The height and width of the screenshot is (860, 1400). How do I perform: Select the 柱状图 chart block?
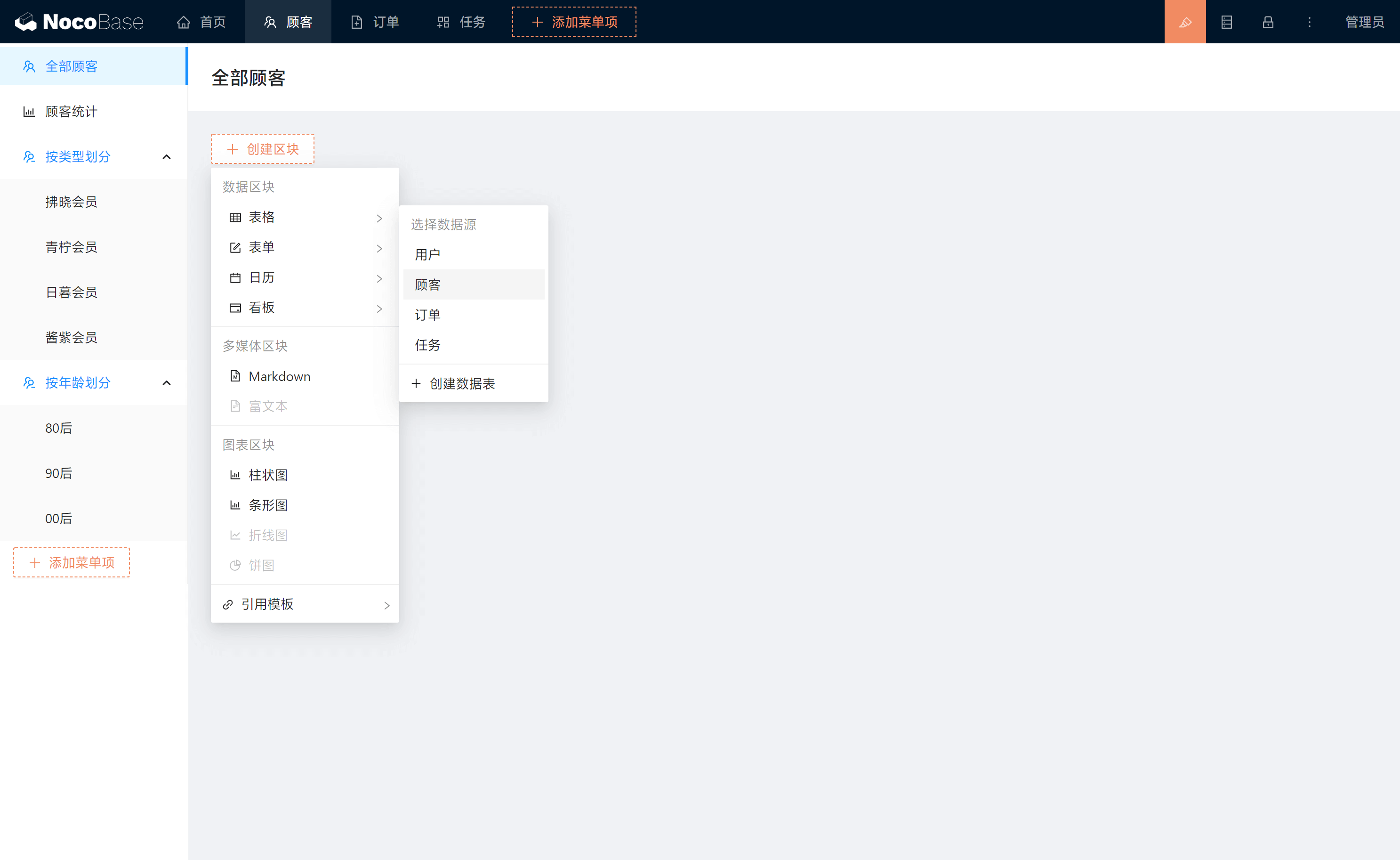(x=269, y=474)
